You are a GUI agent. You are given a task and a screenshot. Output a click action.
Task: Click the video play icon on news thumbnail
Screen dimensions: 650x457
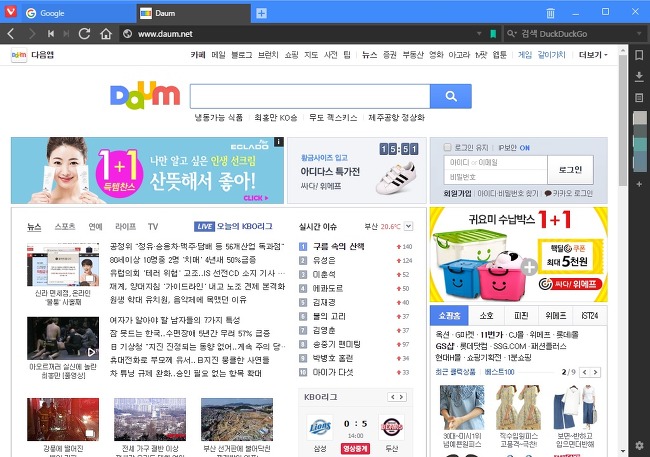click(x=92, y=352)
